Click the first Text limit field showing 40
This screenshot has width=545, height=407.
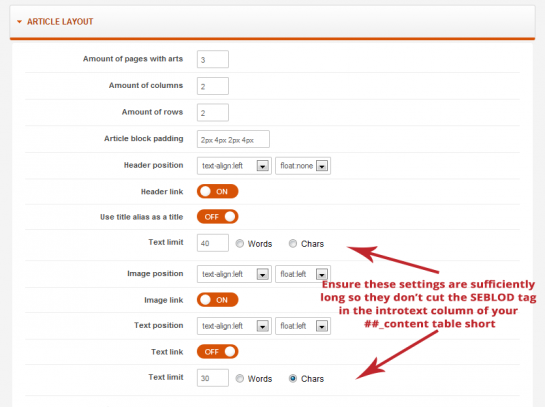(213, 243)
